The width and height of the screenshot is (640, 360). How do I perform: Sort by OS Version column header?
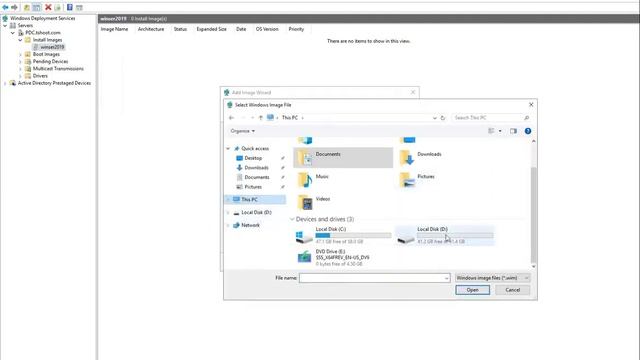pos(267,29)
